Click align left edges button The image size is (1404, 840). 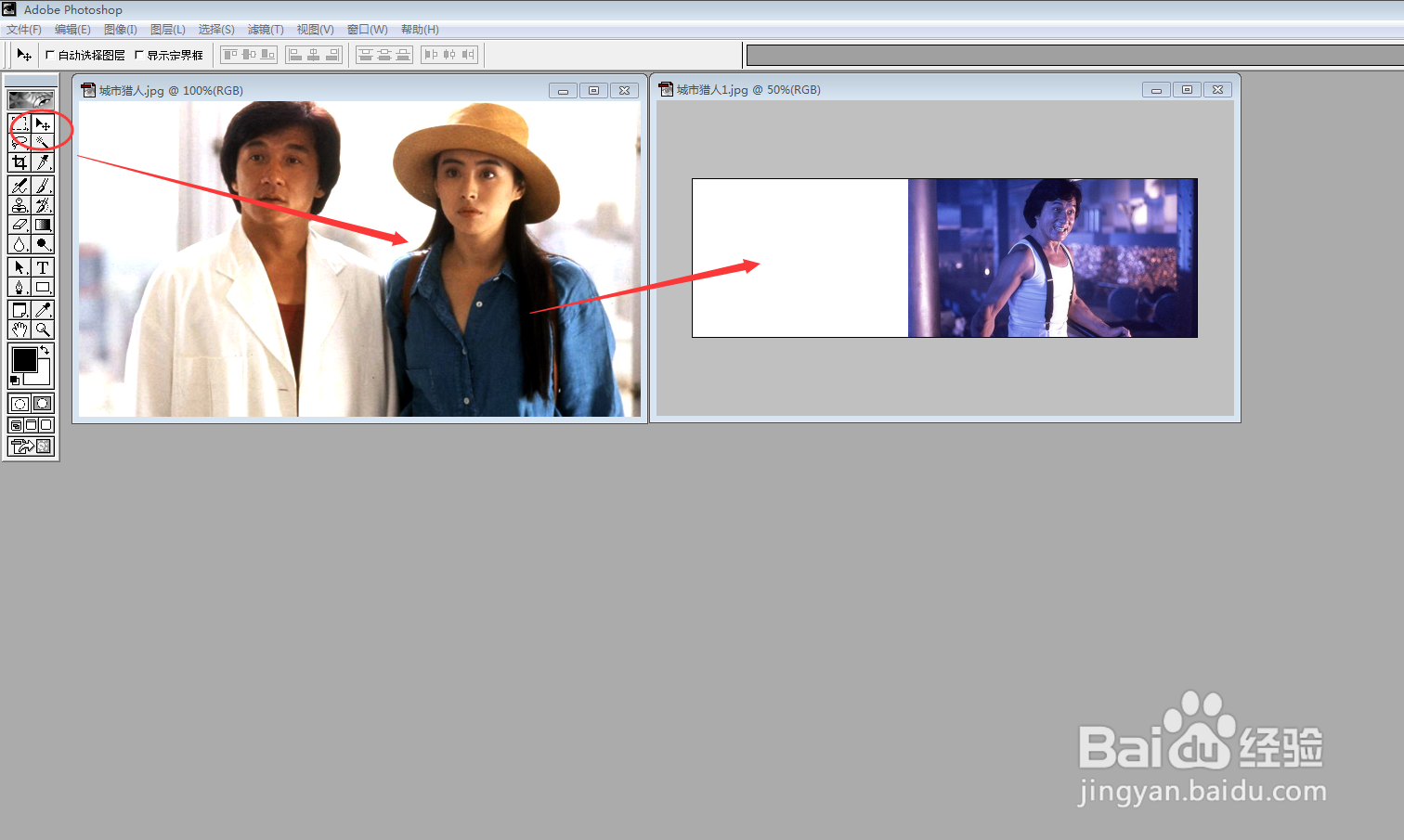(295, 55)
